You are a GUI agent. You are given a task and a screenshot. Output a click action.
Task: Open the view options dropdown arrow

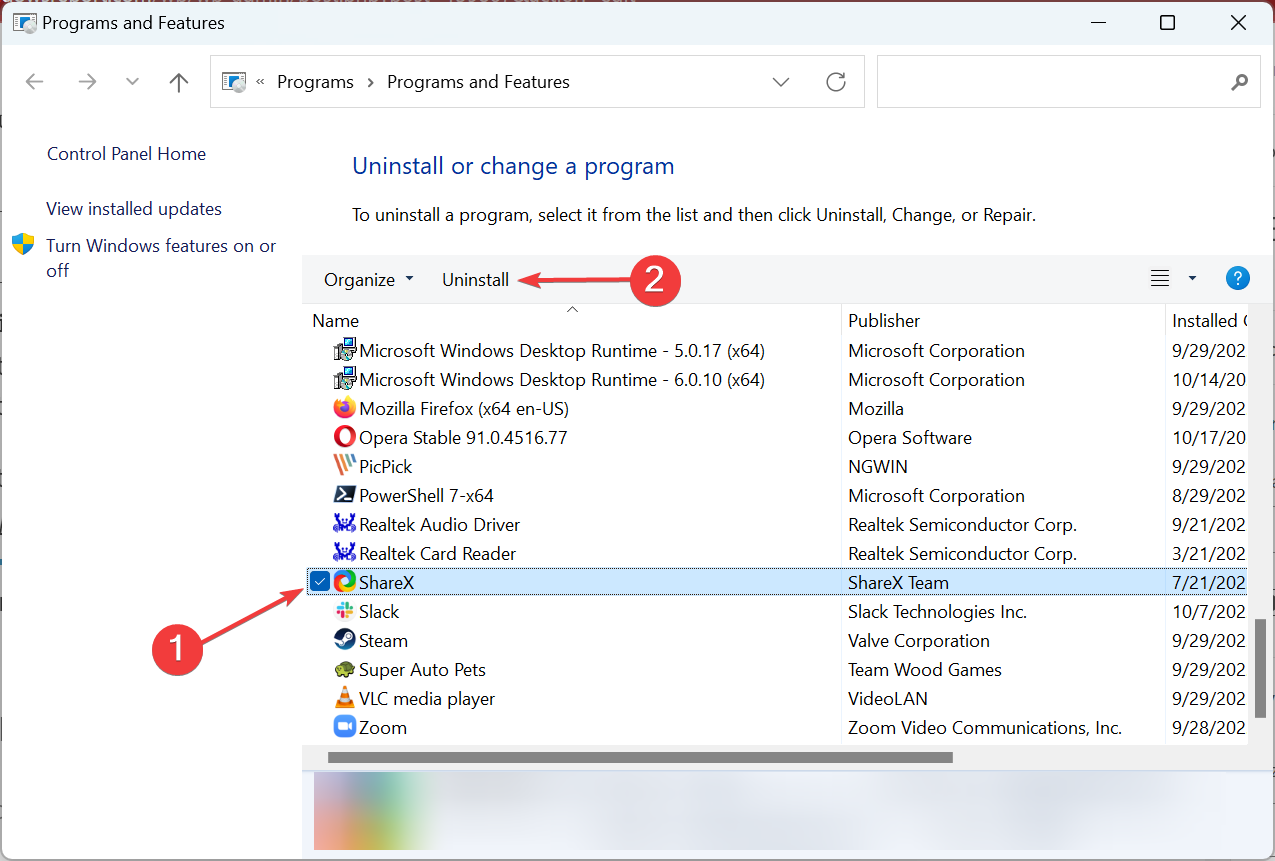[x=1192, y=279]
